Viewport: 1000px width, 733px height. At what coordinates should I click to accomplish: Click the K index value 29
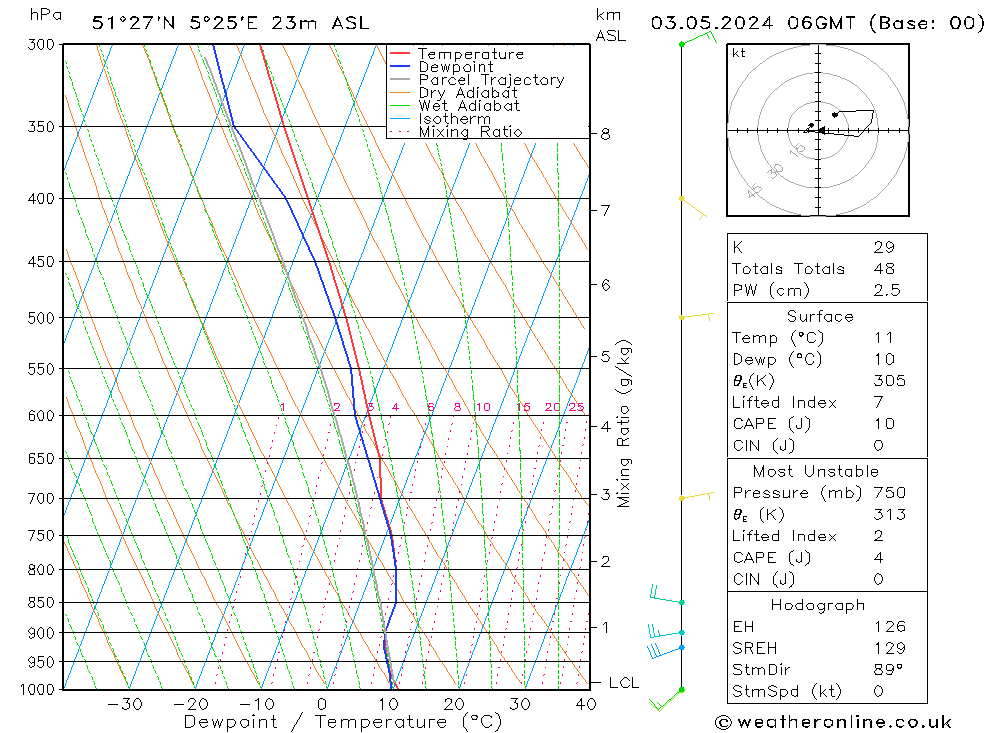(x=884, y=248)
